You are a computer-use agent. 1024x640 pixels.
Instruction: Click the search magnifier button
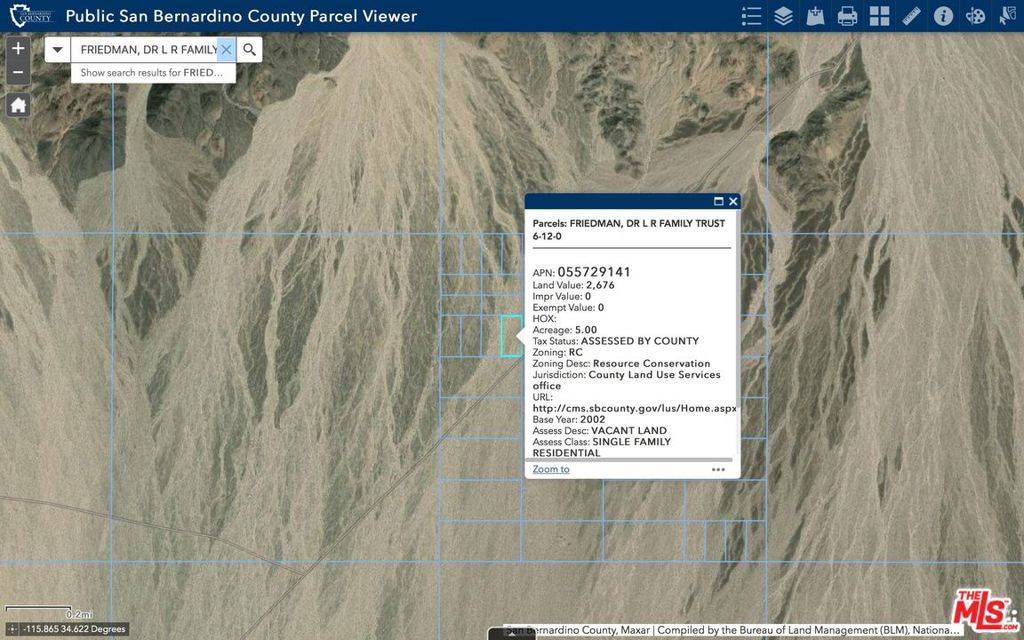(249, 48)
